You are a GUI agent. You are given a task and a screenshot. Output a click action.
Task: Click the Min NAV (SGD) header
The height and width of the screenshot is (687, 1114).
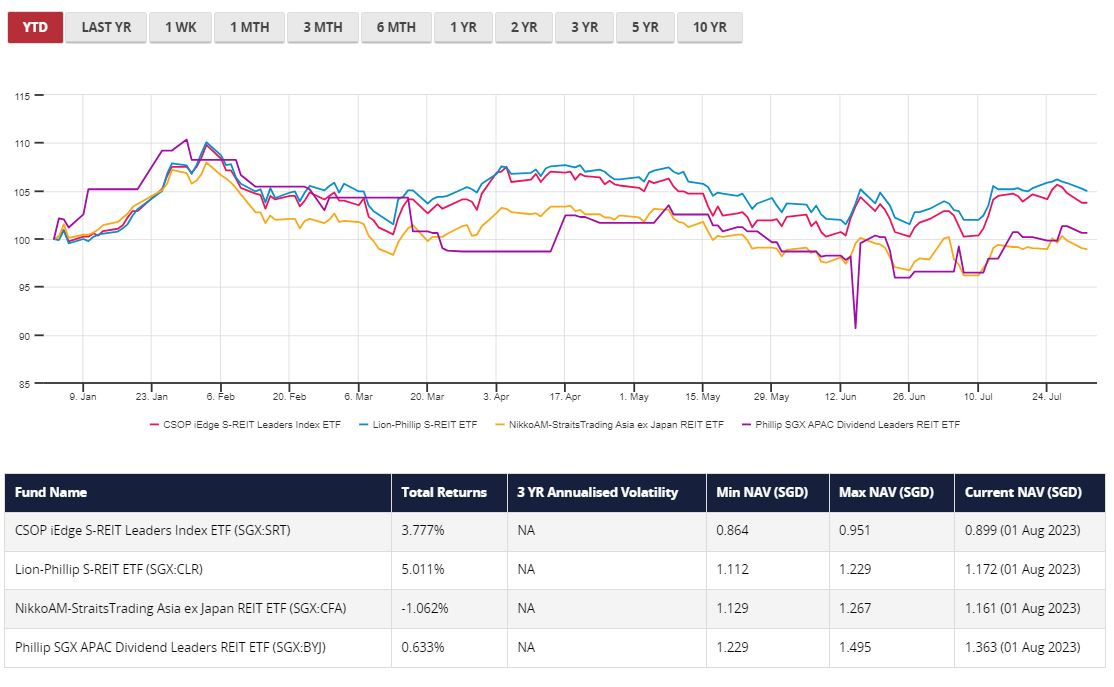click(768, 492)
